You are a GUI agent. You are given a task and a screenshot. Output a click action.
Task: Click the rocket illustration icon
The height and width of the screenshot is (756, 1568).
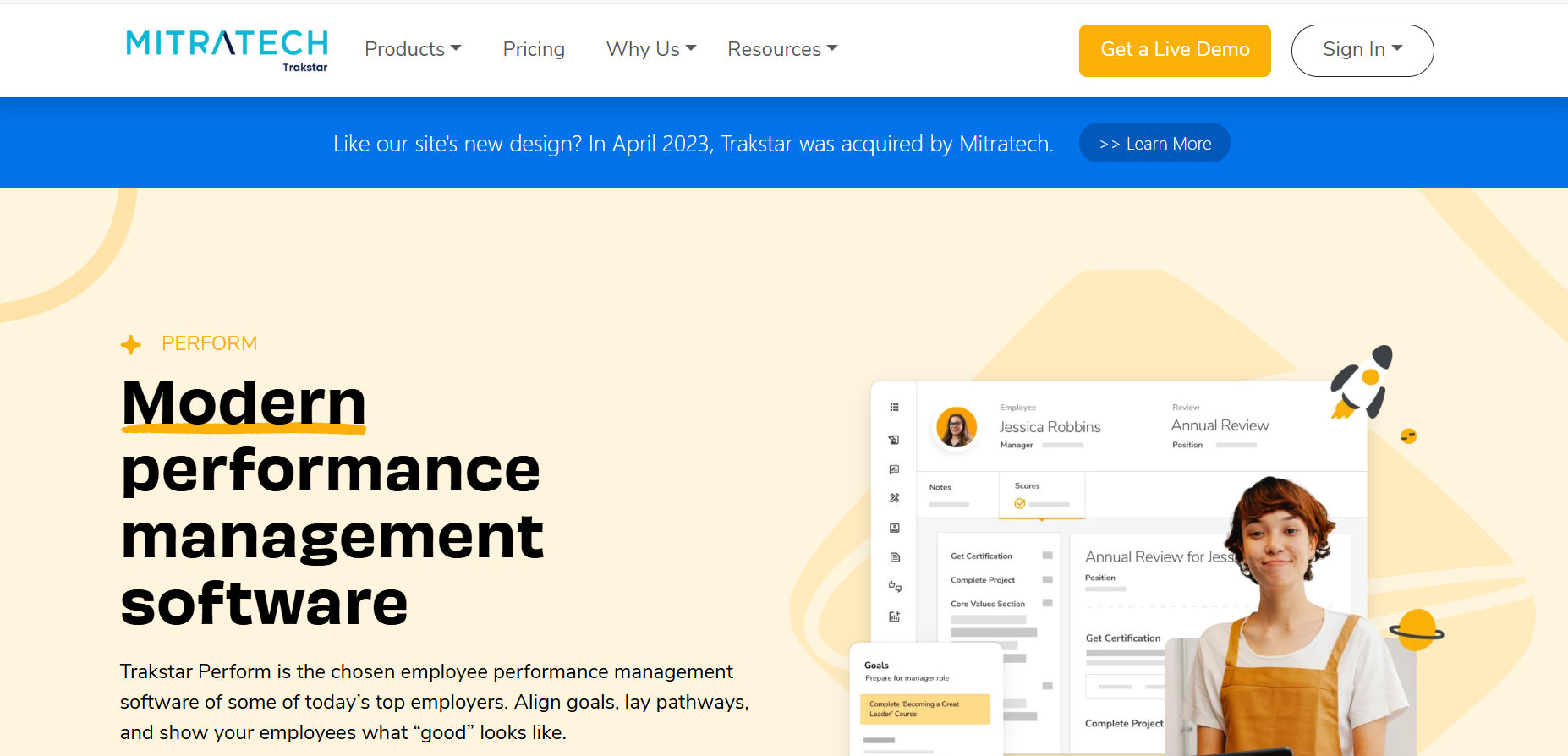(1362, 381)
